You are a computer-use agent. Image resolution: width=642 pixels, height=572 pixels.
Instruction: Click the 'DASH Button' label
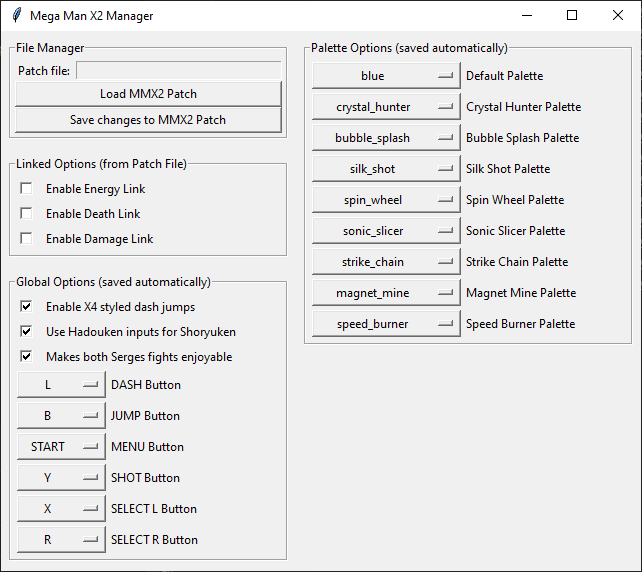(x=146, y=385)
